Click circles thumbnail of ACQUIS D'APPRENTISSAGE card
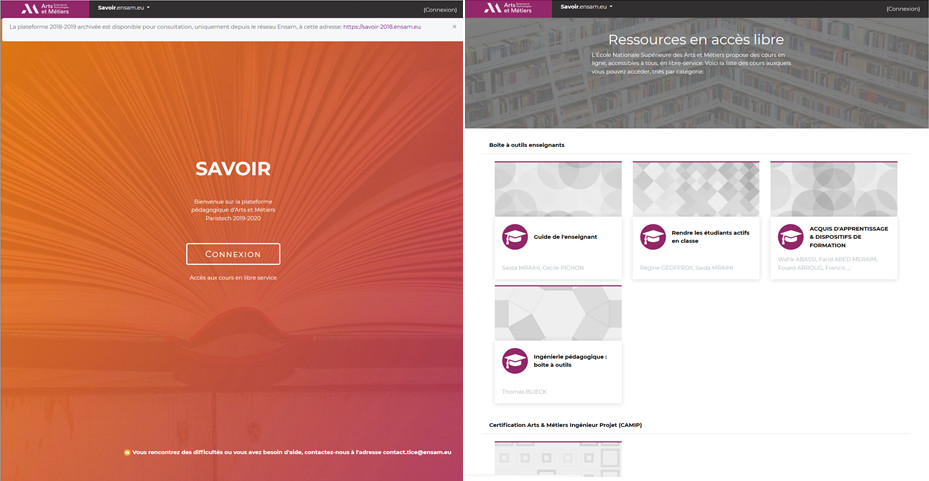The width and height of the screenshot is (929, 481). tap(834, 190)
